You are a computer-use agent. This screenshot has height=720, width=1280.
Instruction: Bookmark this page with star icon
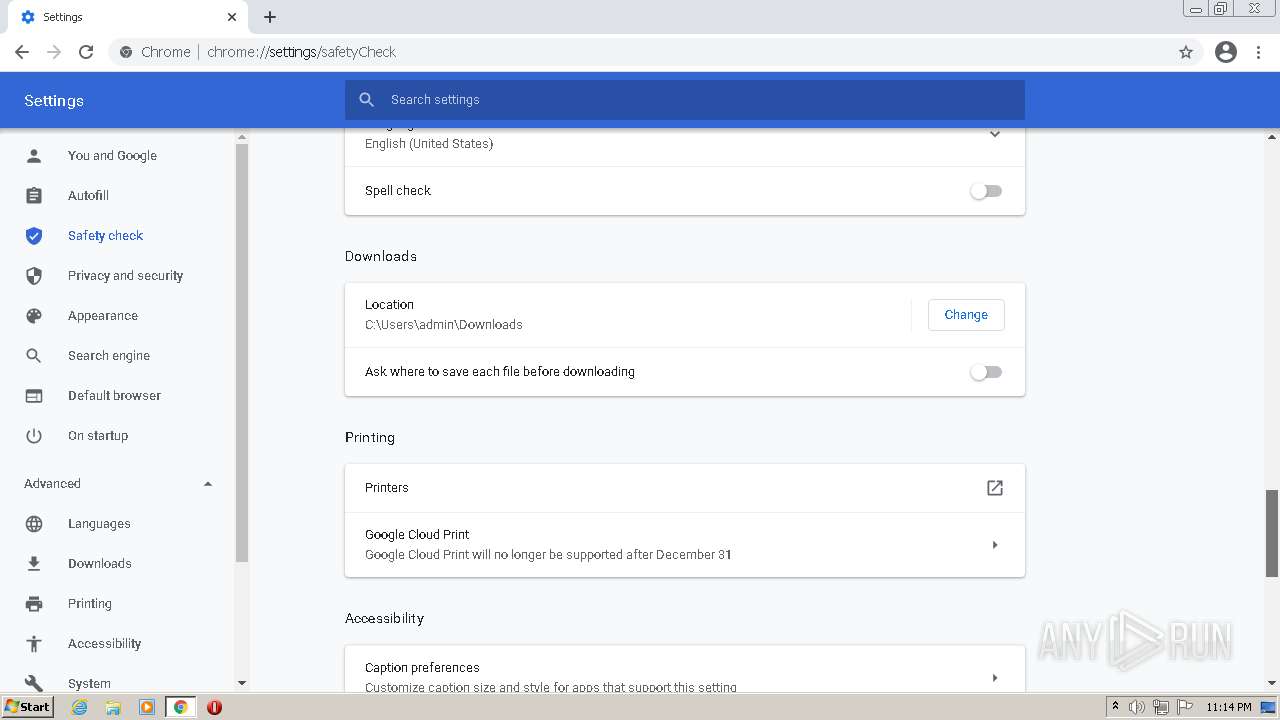(x=1186, y=52)
